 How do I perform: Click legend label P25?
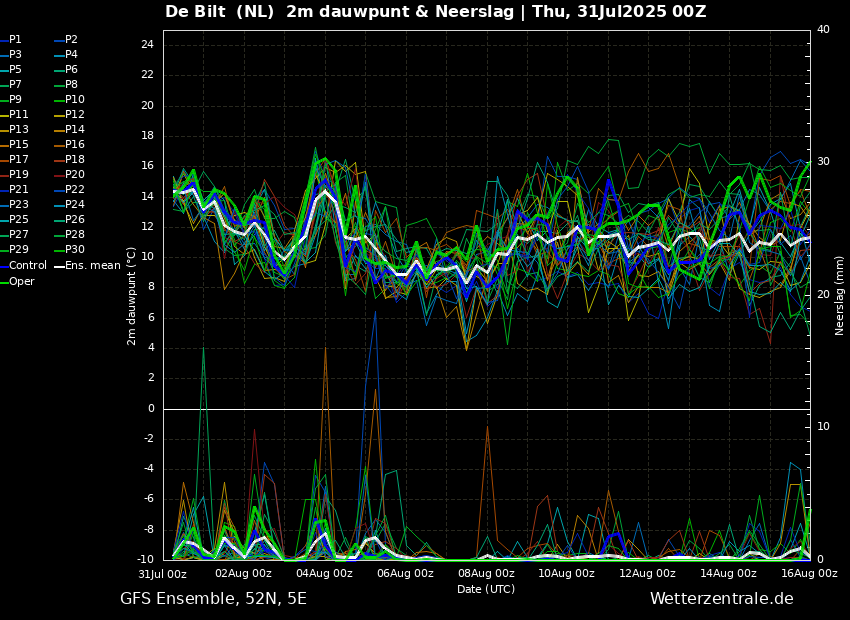[x=18, y=219]
